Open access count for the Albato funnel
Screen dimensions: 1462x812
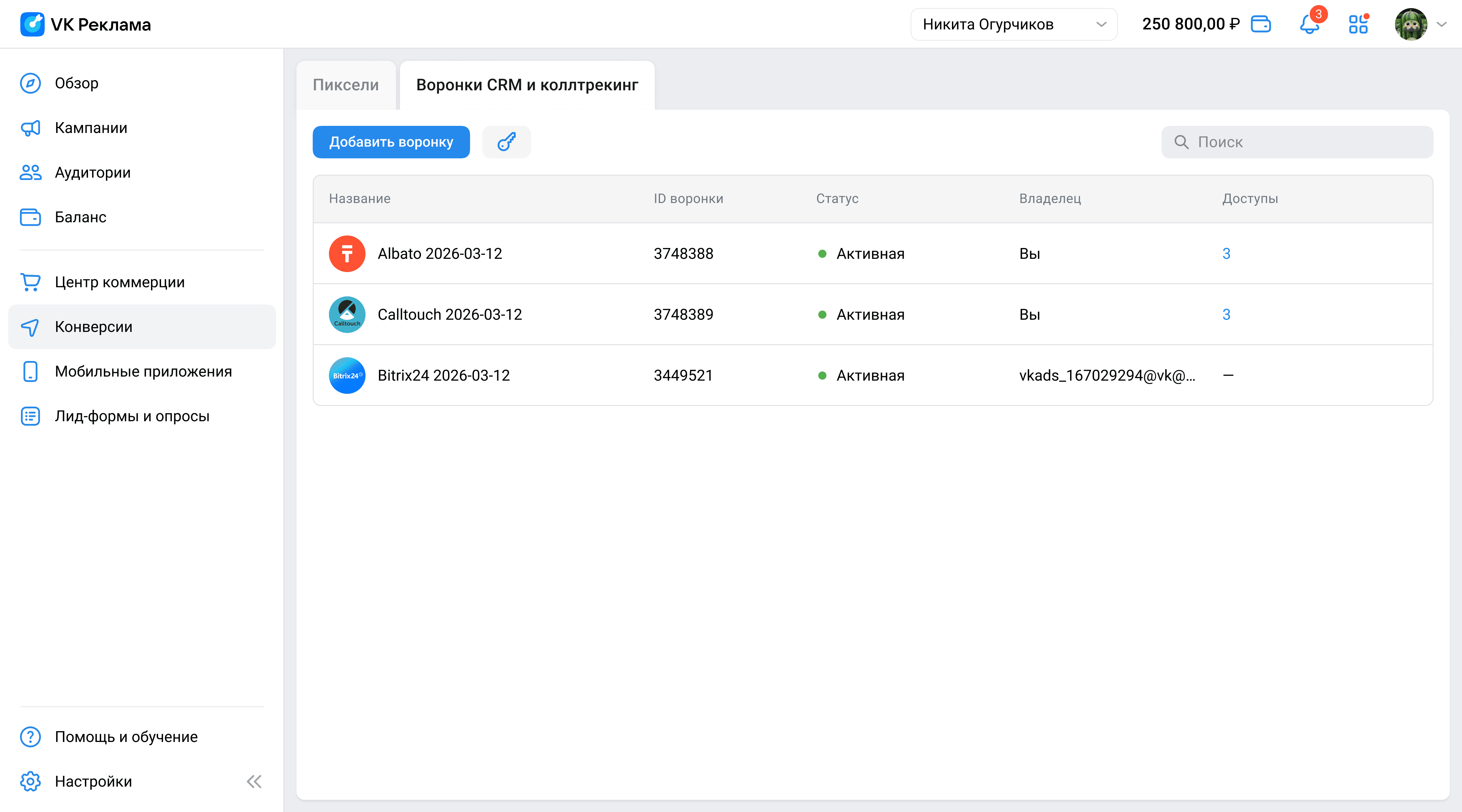[1226, 254]
